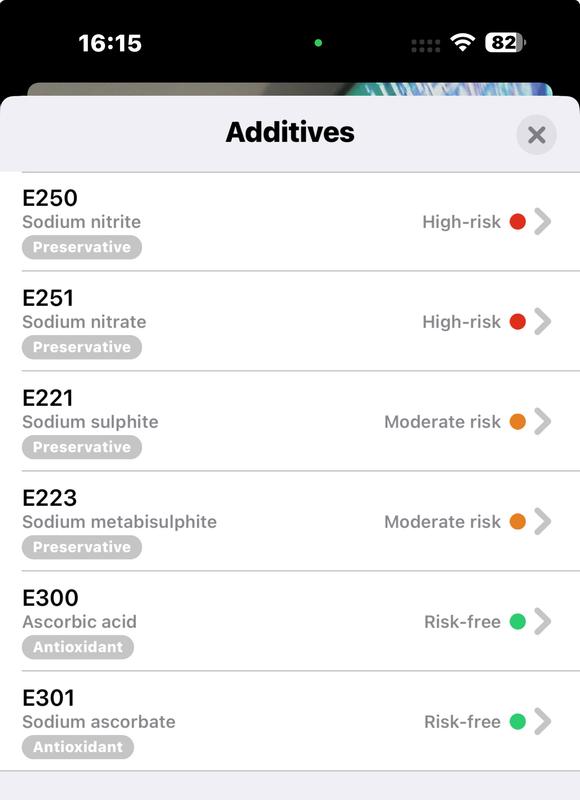Image resolution: width=580 pixels, height=800 pixels.
Task: Tap the orange dot beside Sodium metabisulphite
Action: pyautogui.click(x=517, y=522)
